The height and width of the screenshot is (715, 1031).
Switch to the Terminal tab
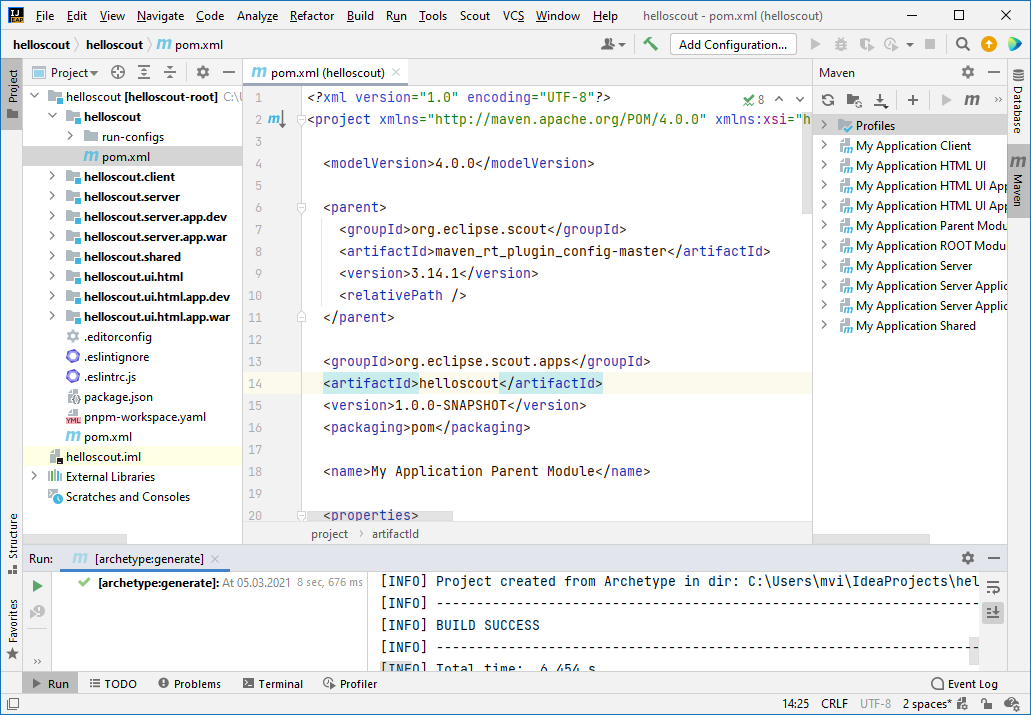272,683
